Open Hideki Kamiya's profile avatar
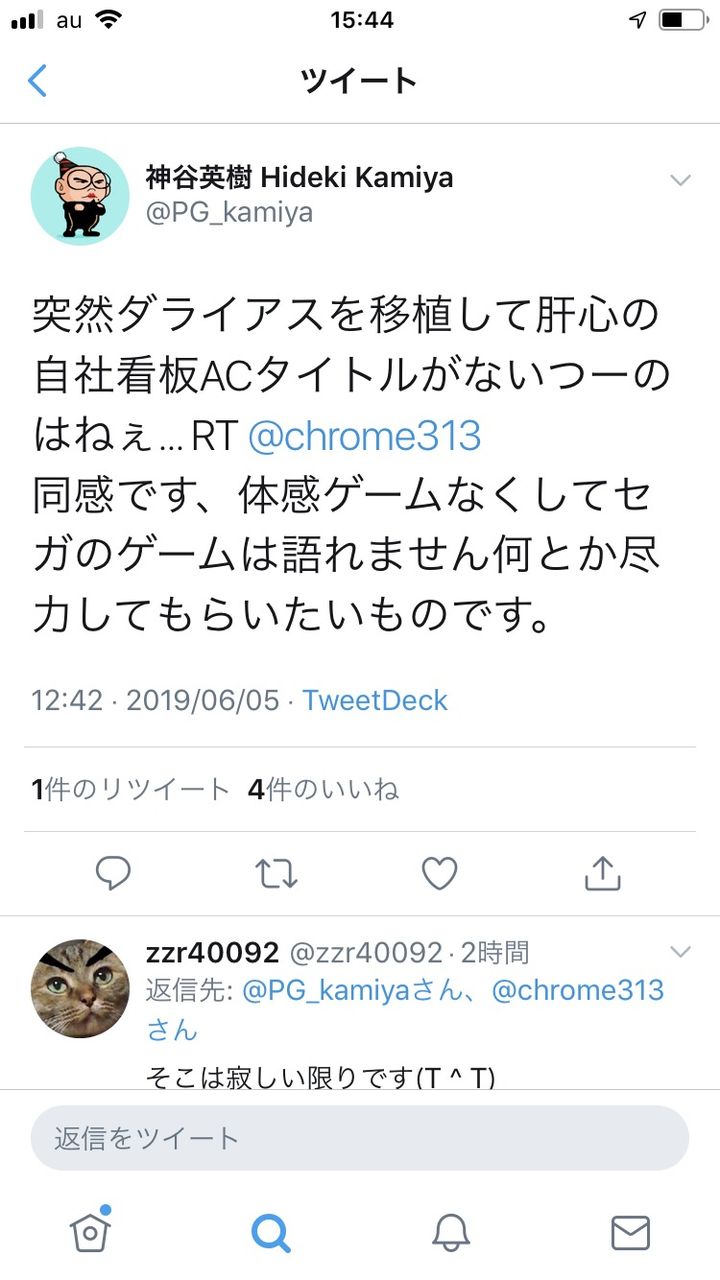This screenshot has height=1280, width=720. click(80, 197)
